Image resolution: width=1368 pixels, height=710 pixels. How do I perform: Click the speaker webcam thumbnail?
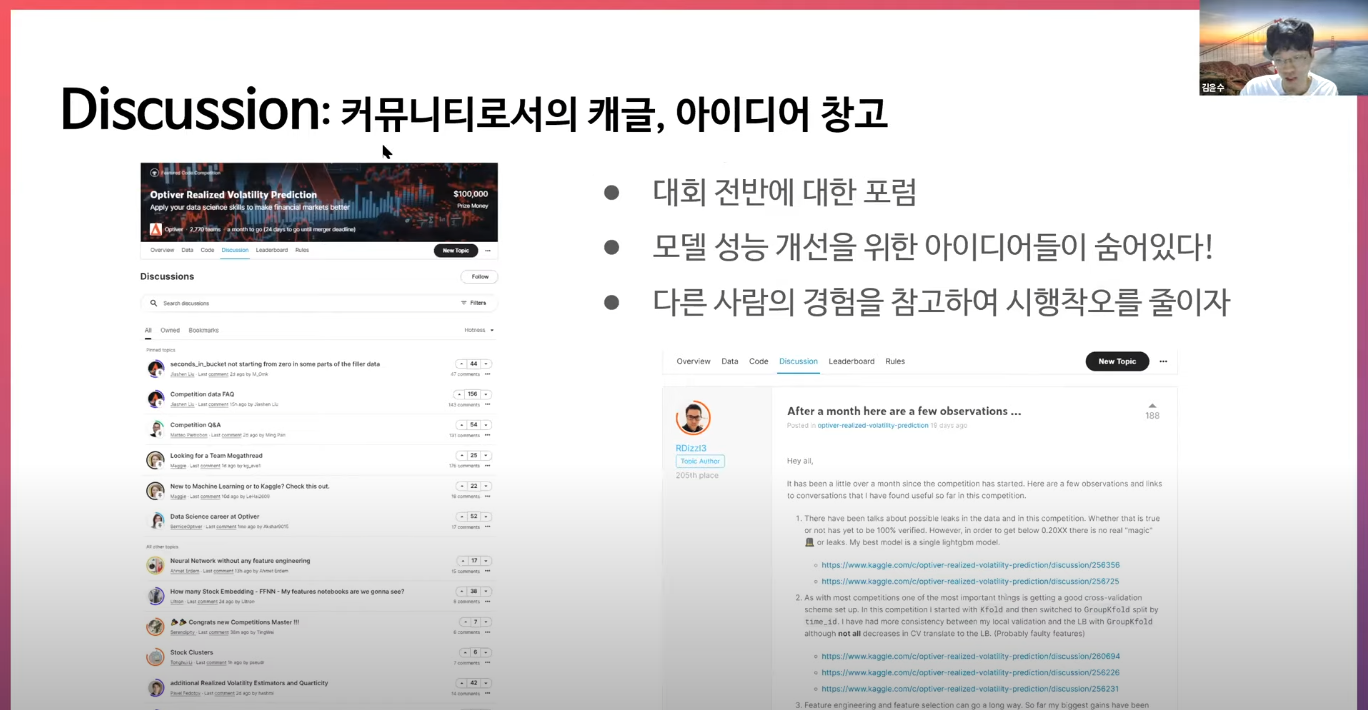click(x=1284, y=48)
